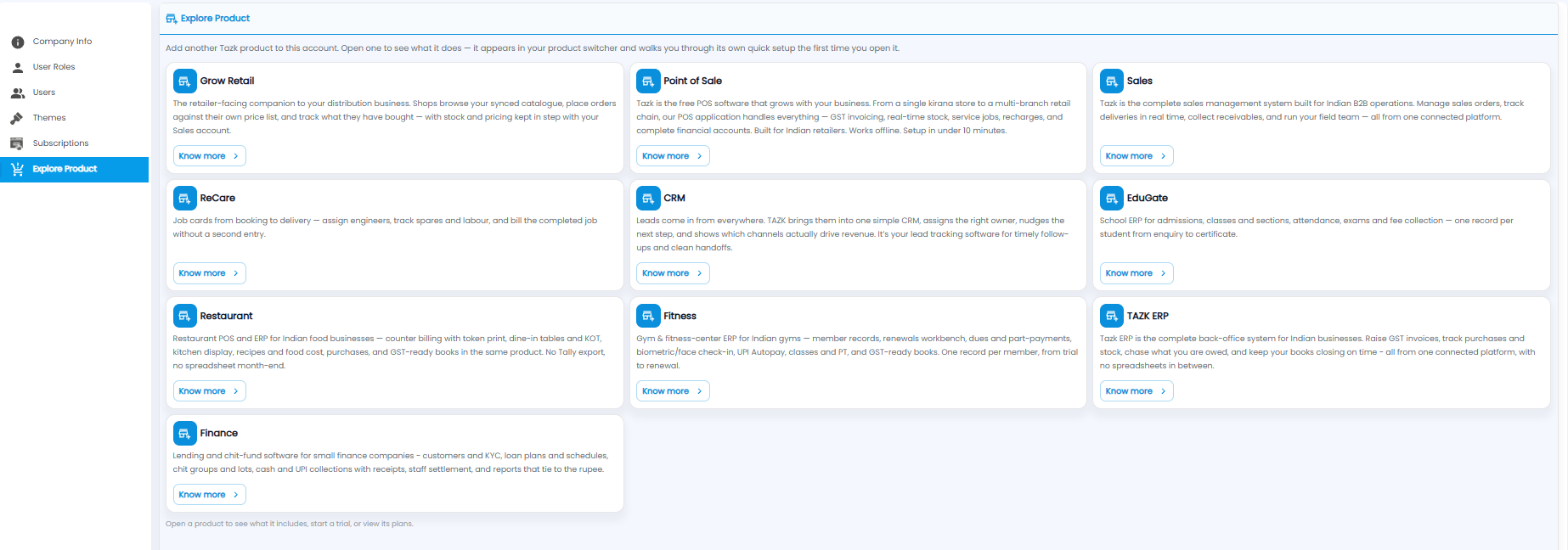The width and height of the screenshot is (1568, 550).
Task: Click the Explore Product page heading
Action: click(x=215, y=19)
